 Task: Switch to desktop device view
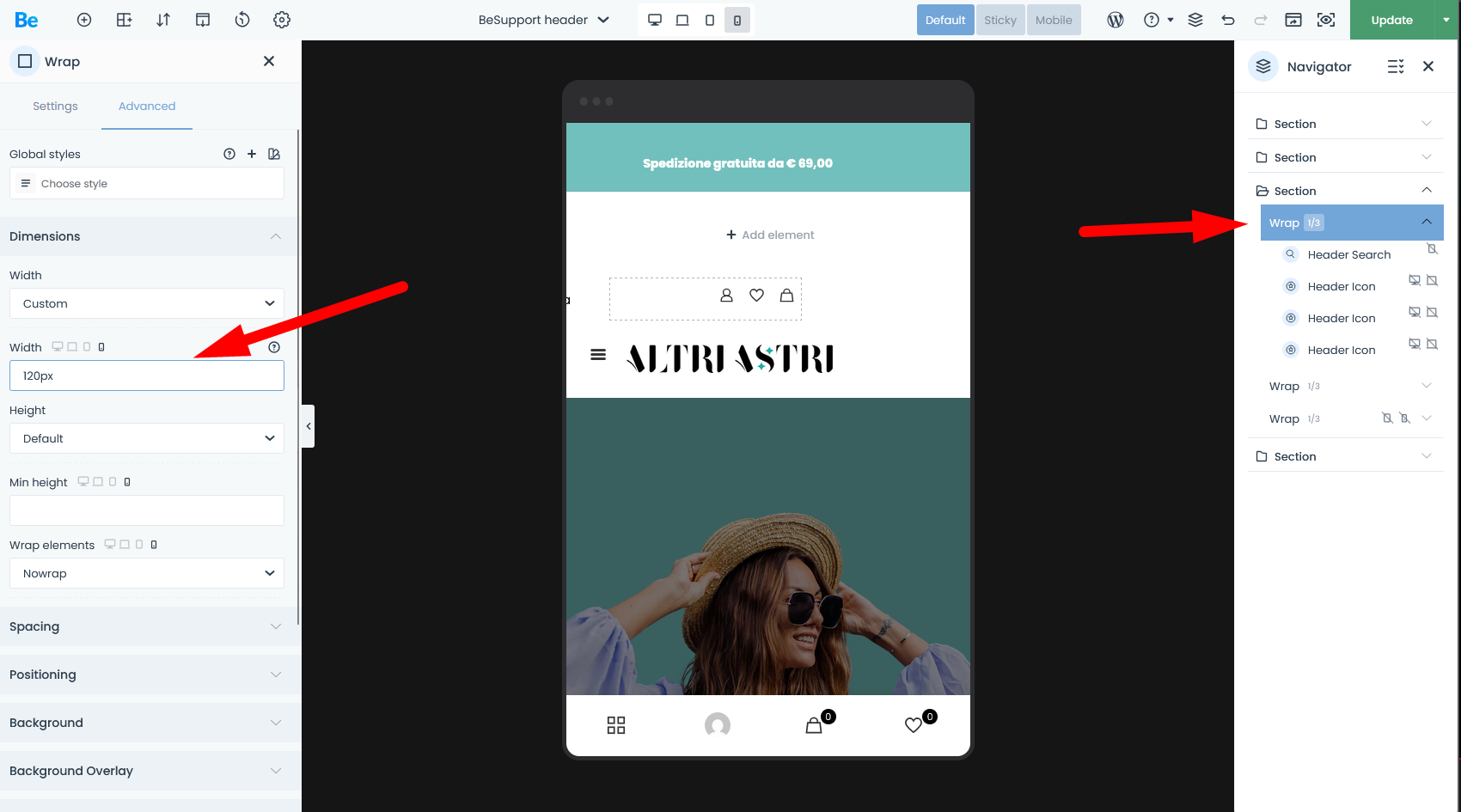point(655,20)
